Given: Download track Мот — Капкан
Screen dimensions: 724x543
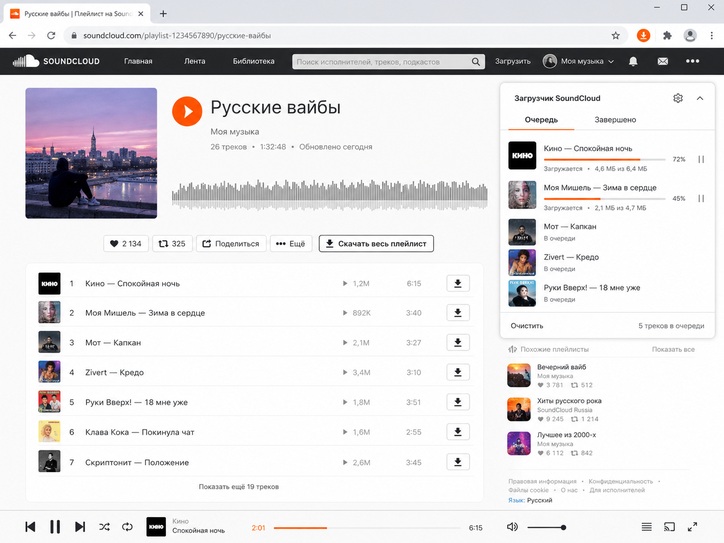Looking at the screenshot, I should pyautogui.click(x=458, y=342).
